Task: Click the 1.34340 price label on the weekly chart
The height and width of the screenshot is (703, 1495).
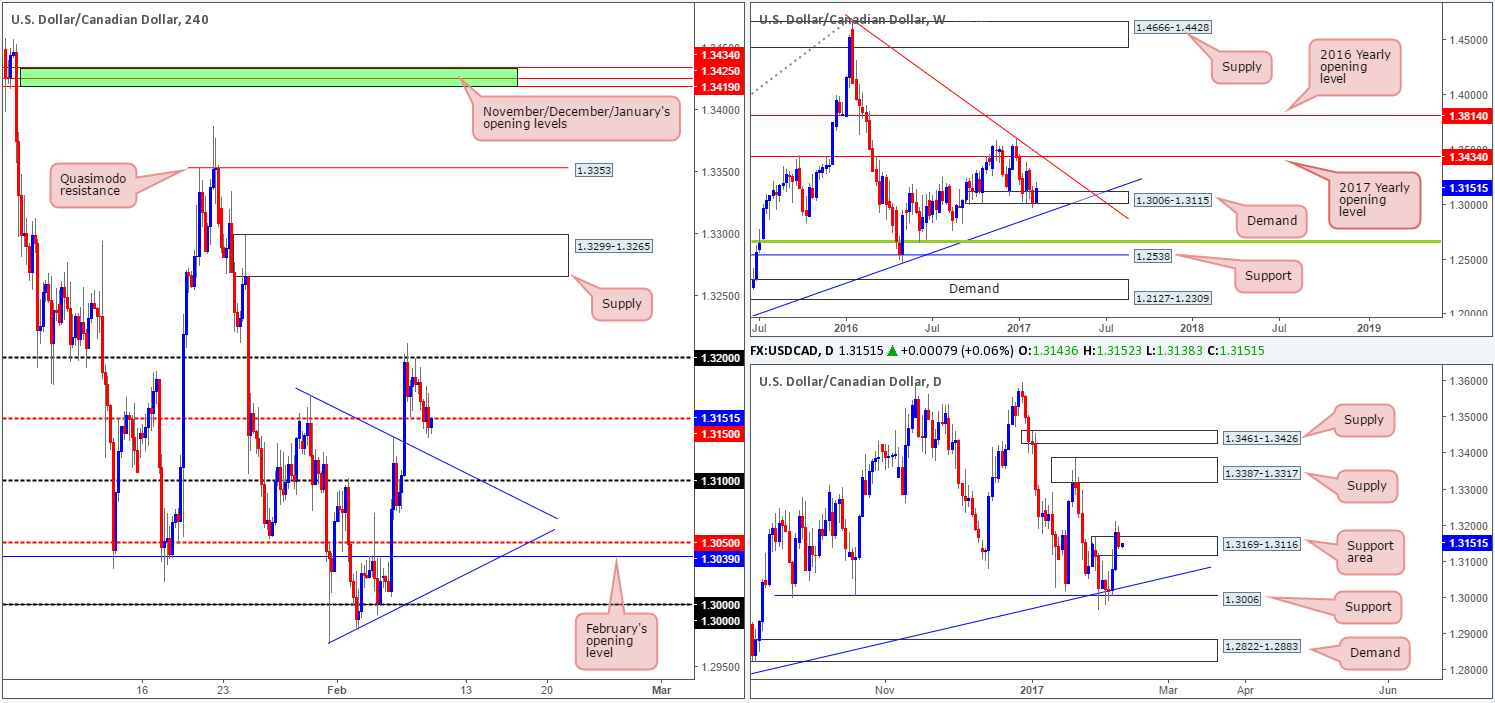Action: coord(1469,156)
